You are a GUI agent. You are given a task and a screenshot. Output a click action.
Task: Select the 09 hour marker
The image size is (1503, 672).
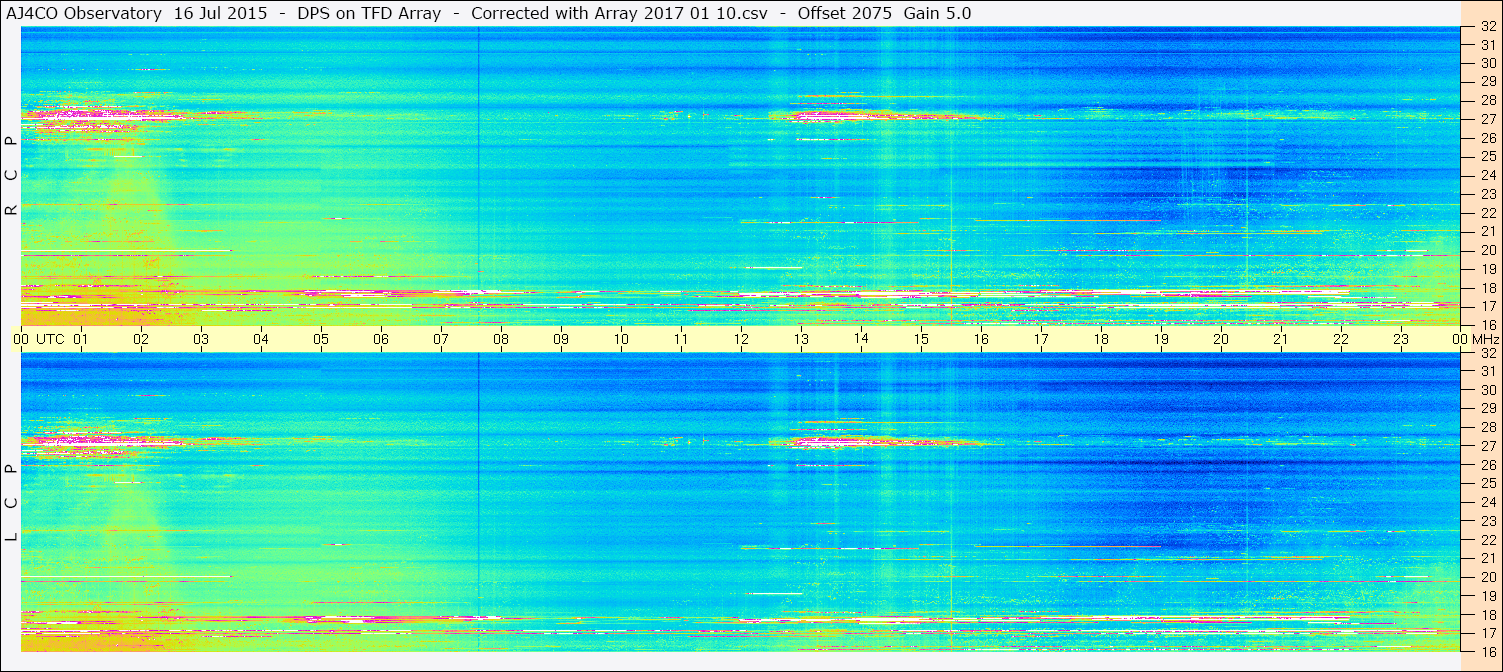point(561,340)
